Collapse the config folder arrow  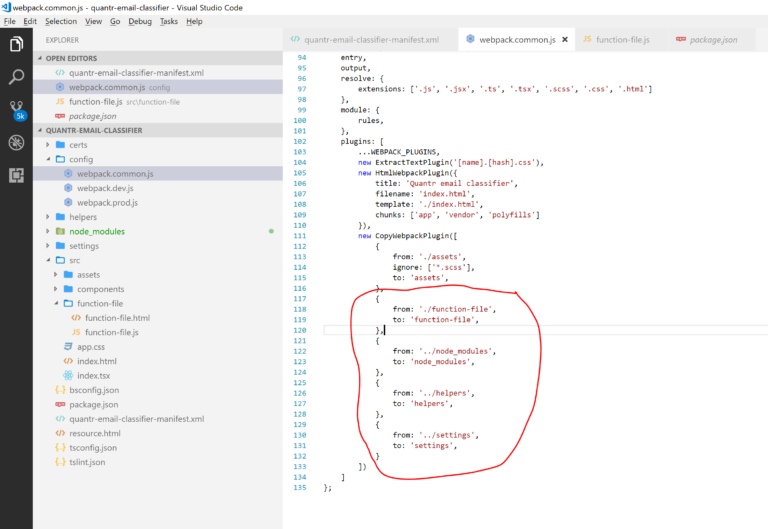pos(48,159)
